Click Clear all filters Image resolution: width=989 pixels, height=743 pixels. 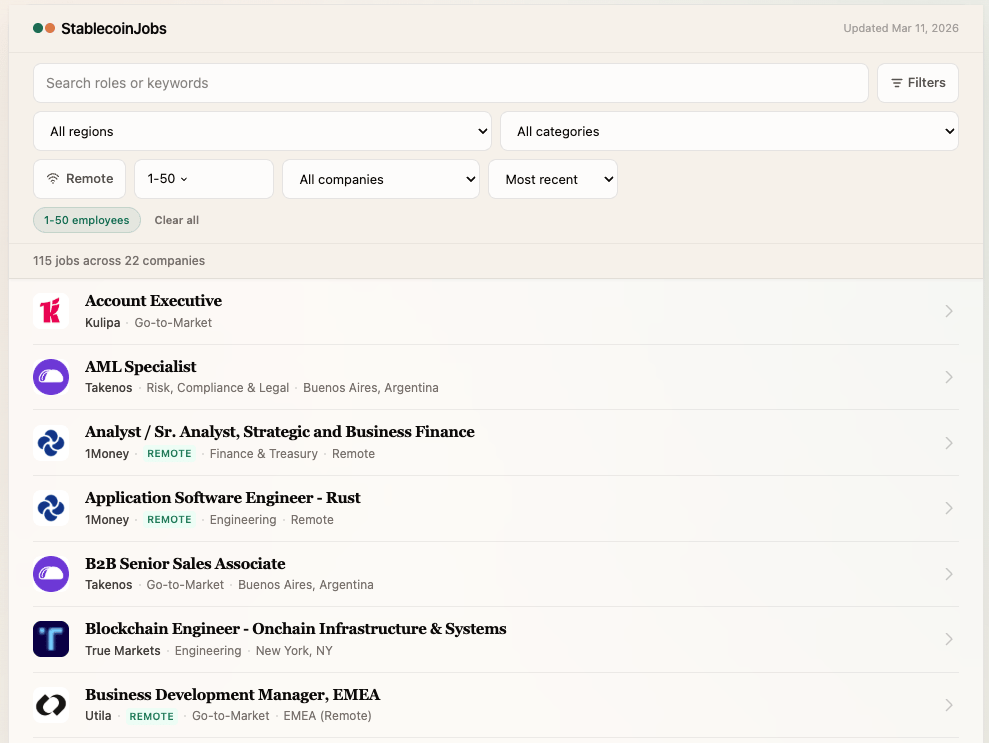coord(177,220)
